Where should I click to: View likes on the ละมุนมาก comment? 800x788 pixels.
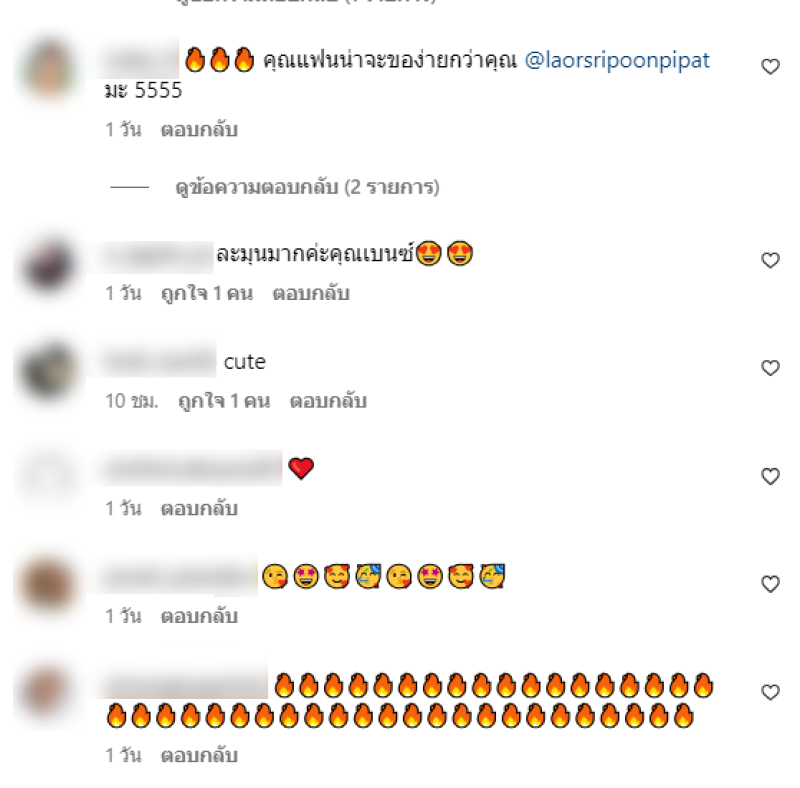tap(207, 293)
